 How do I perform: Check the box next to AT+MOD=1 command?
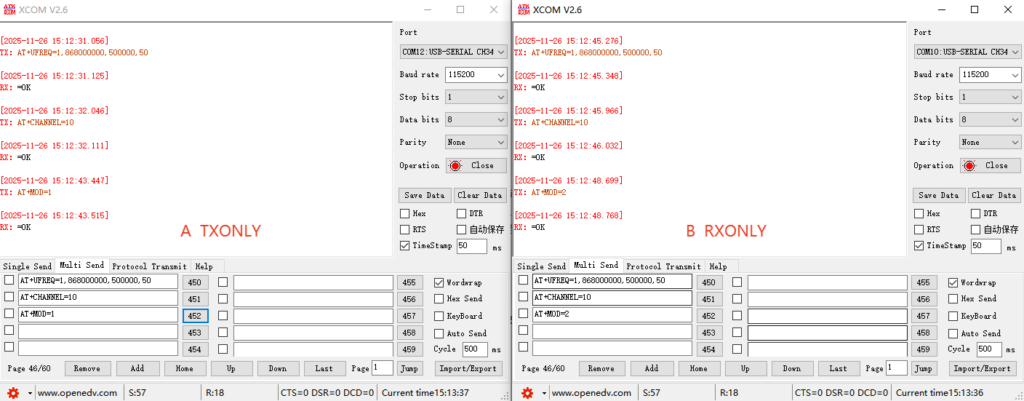[x=9, y=315]
